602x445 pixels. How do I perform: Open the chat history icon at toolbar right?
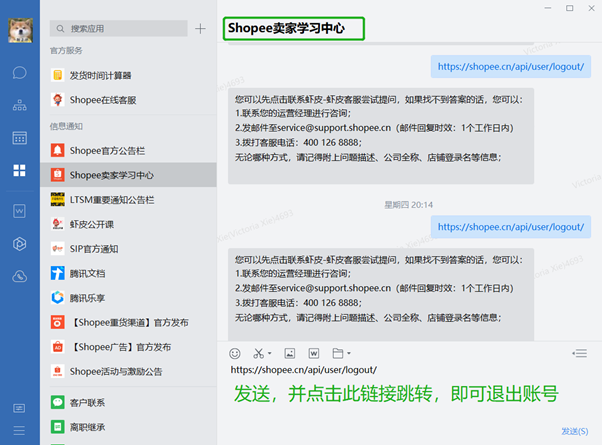[x=579, y=353]
